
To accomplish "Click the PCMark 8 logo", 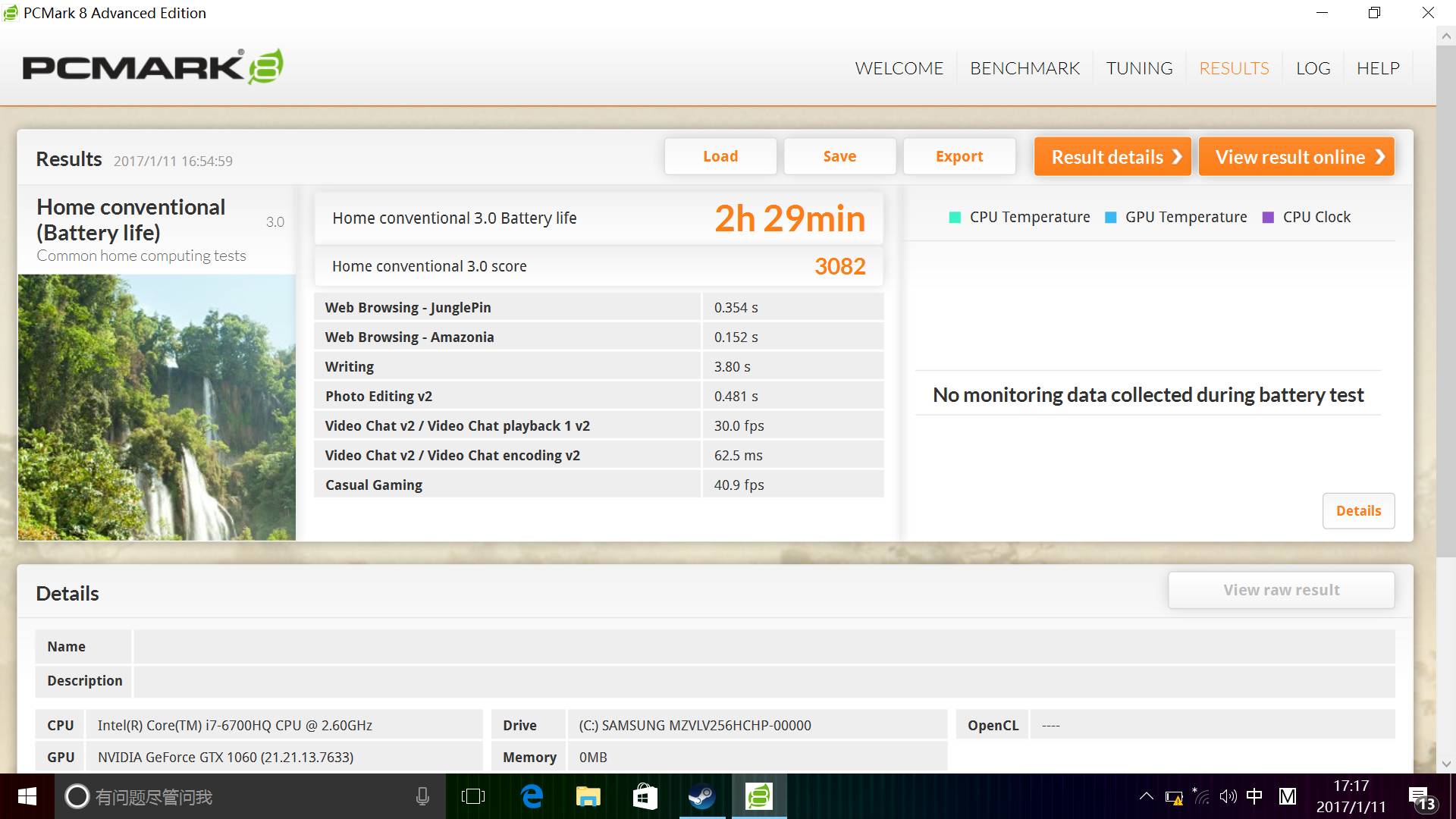I will (152, 67).
